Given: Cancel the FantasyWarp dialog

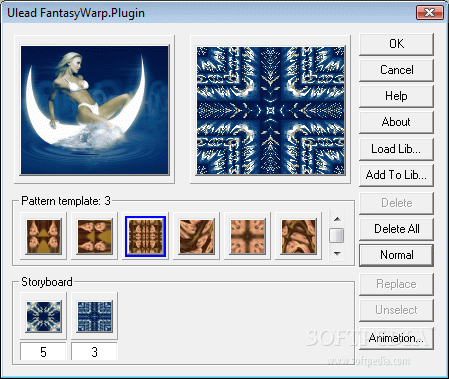Looking at the screenshot, I should pyautogui.click(x=396, y=70).
